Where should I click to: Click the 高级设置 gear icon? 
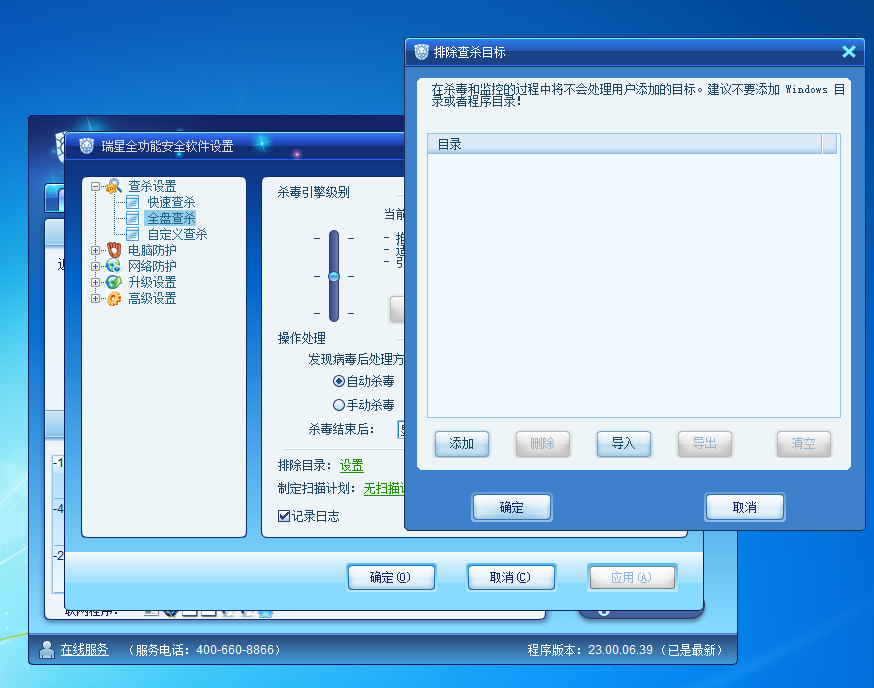point(114,299)
